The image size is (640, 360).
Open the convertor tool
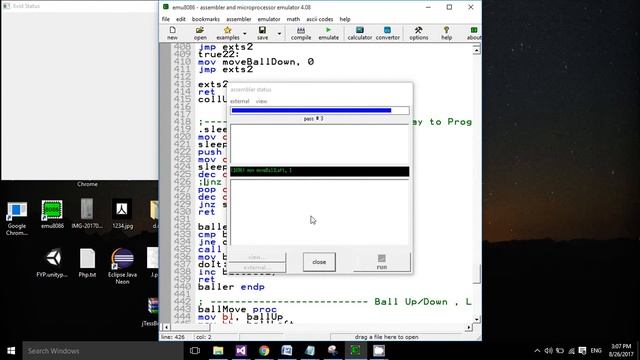(387, 33)
